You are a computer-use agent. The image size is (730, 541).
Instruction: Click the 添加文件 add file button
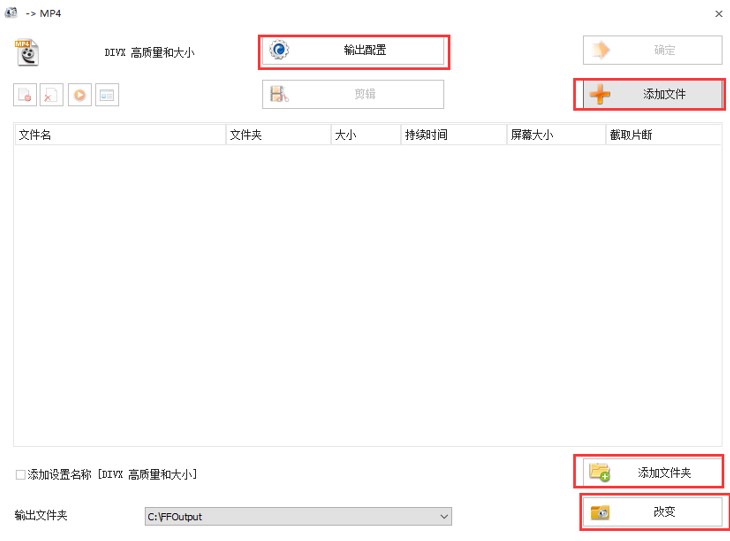[651, 95]
